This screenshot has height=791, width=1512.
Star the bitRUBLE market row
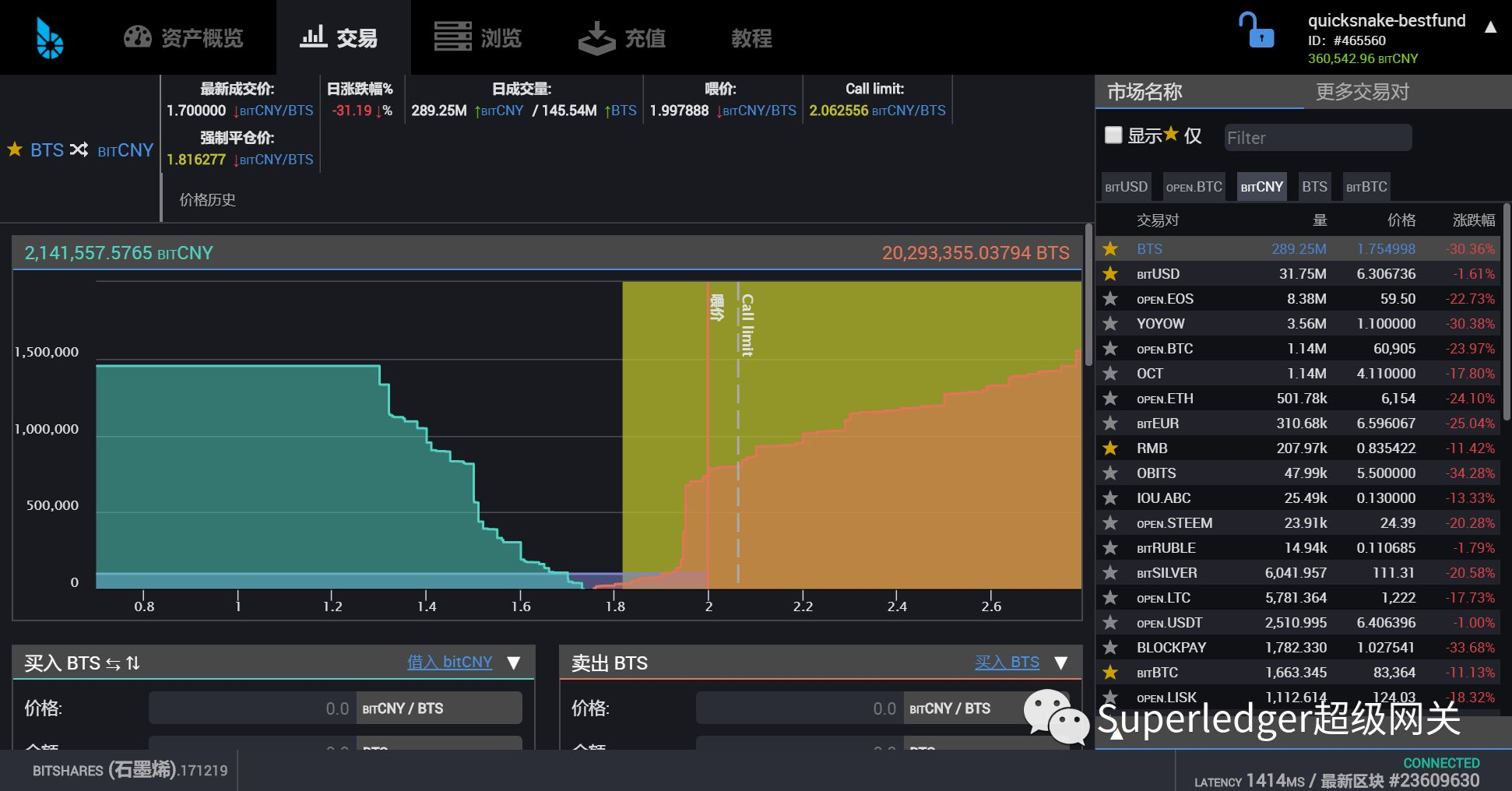click(1110, 547)
